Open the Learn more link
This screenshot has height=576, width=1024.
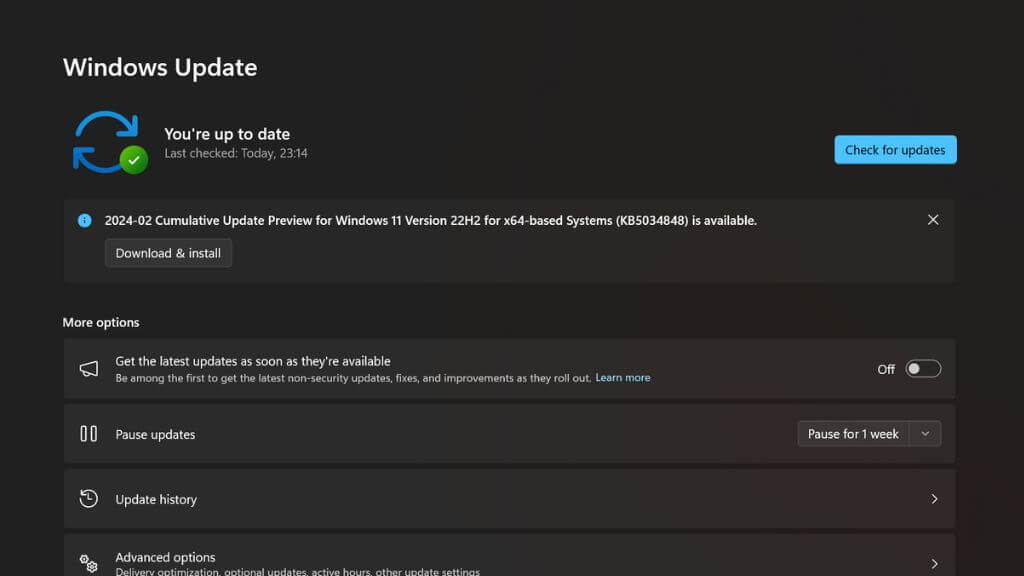(x=622, y=378)
